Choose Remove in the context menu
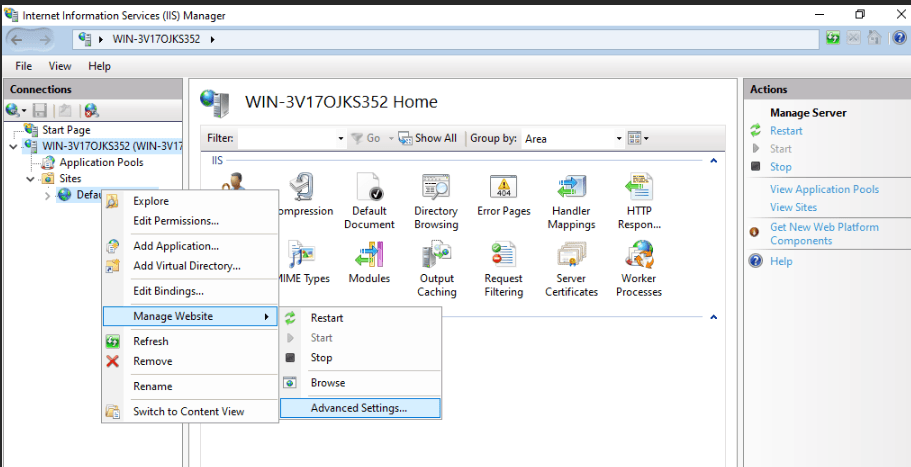 (190, 361)
